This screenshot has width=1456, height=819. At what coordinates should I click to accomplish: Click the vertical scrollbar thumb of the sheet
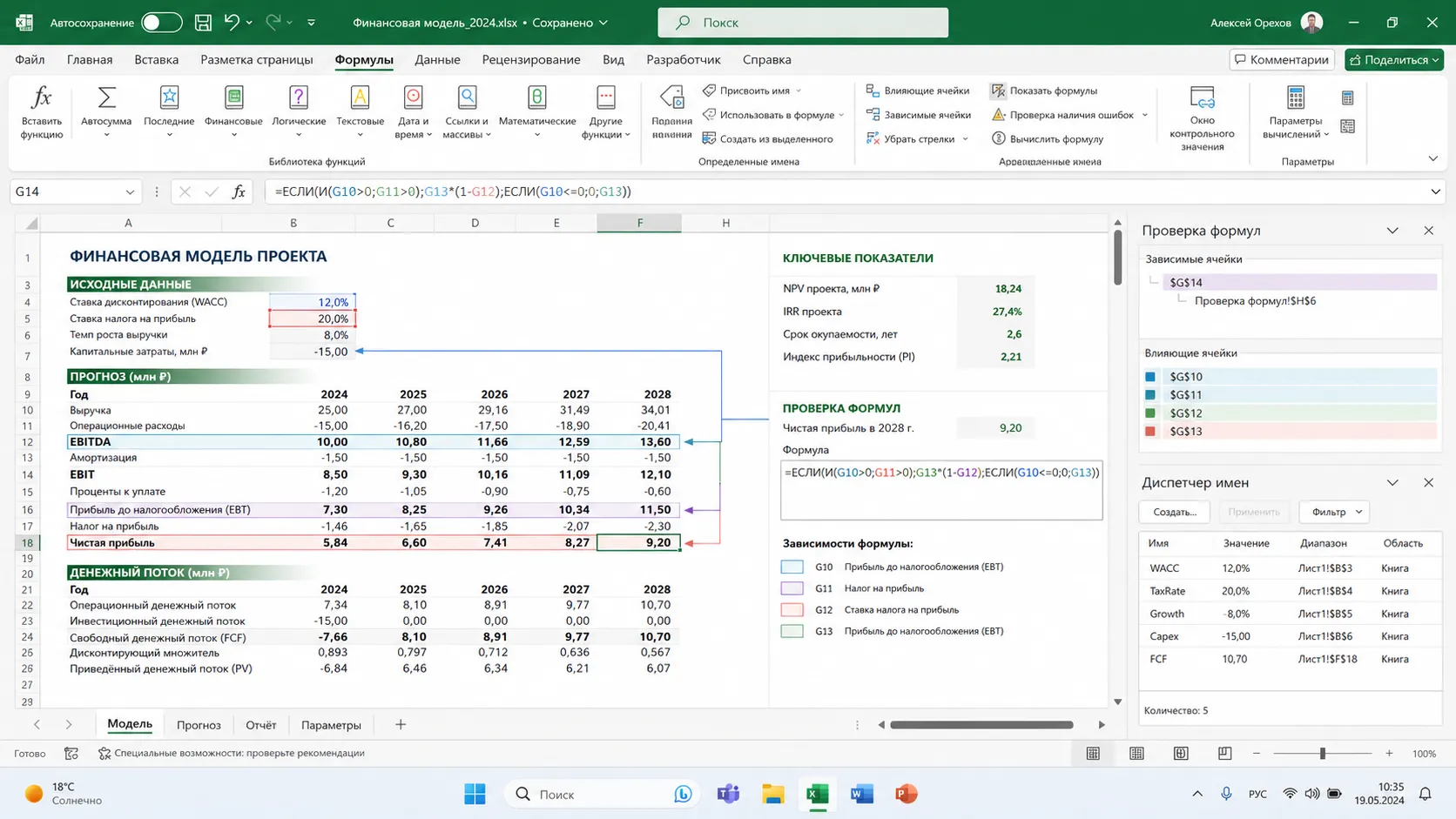coord(1118,258)
